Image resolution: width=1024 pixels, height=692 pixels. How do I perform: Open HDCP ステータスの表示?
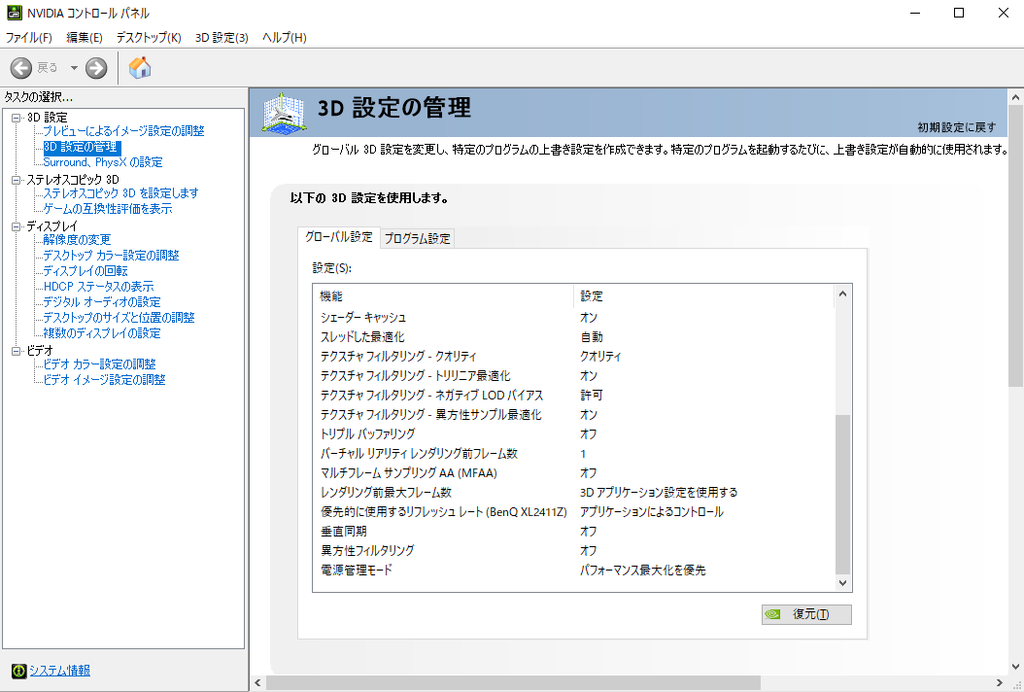point(99,287)
